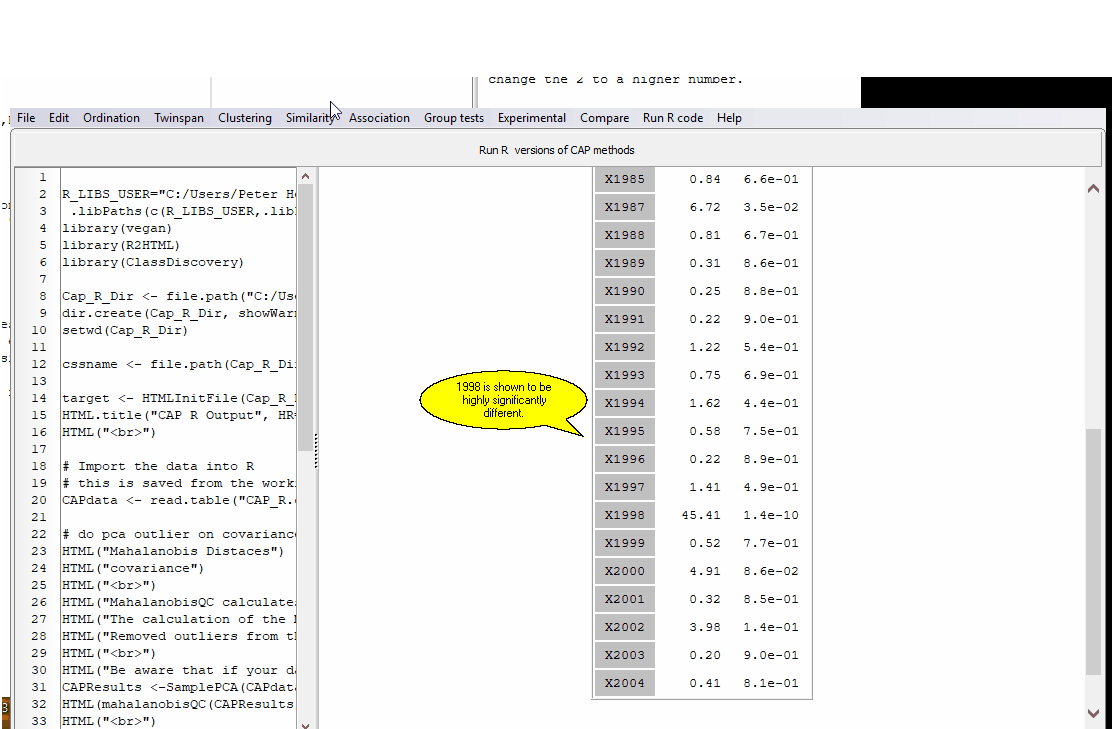Click the X2001 row header
1112x729 pixels.
tap(625, 599)
